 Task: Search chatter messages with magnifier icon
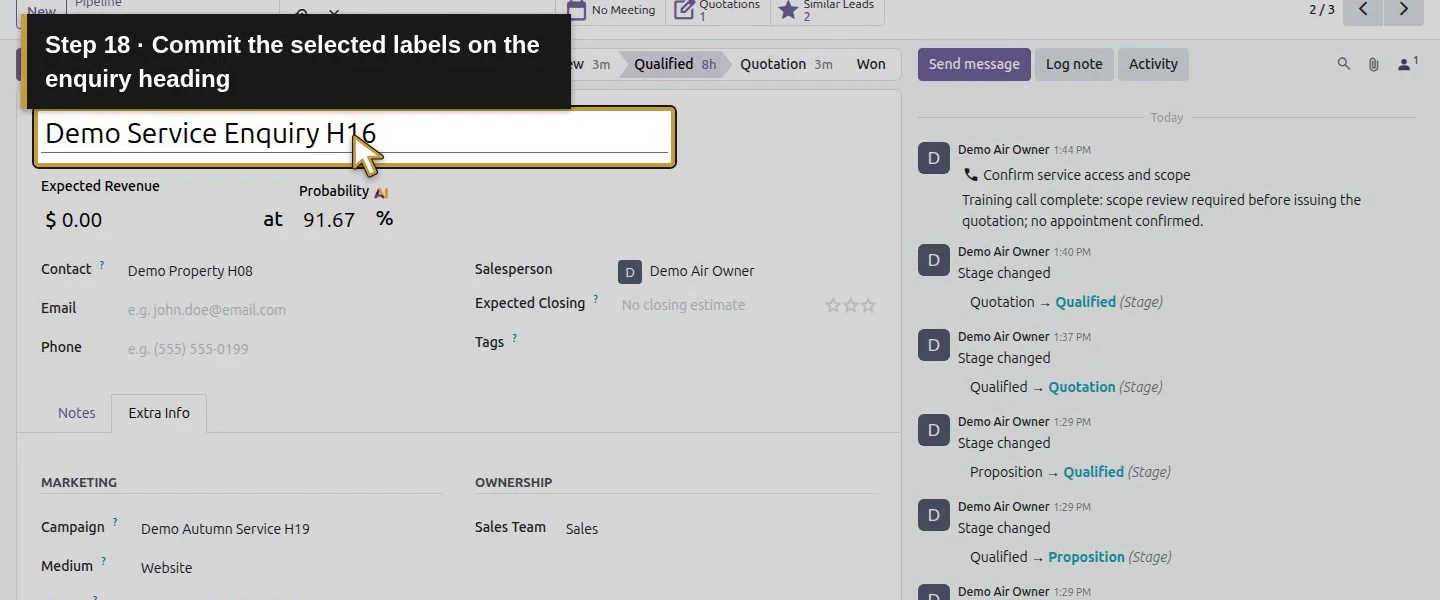[x=1344, y=64]
